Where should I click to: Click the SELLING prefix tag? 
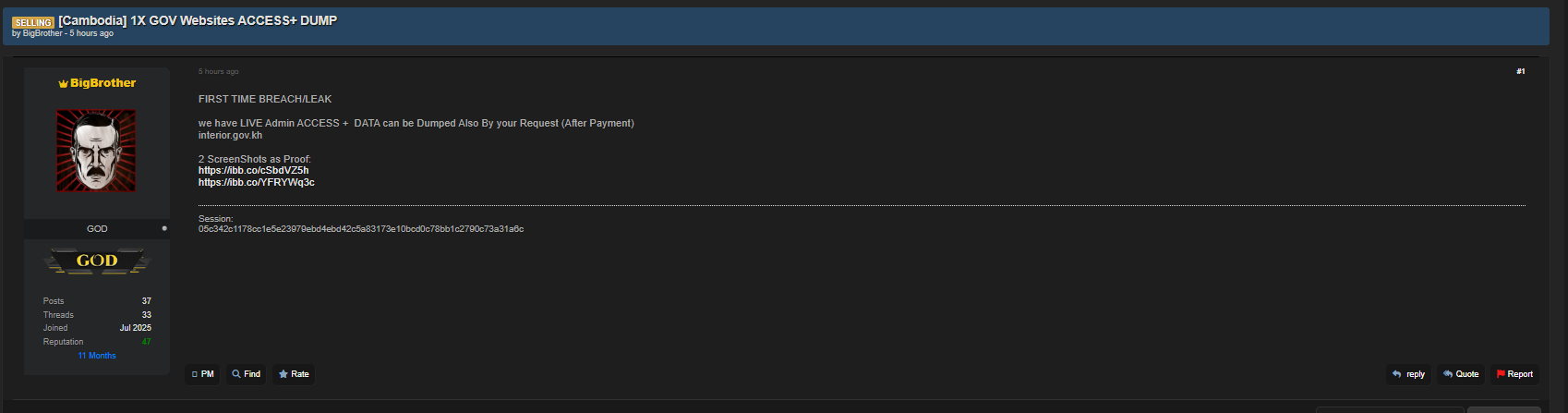(33, 22)
